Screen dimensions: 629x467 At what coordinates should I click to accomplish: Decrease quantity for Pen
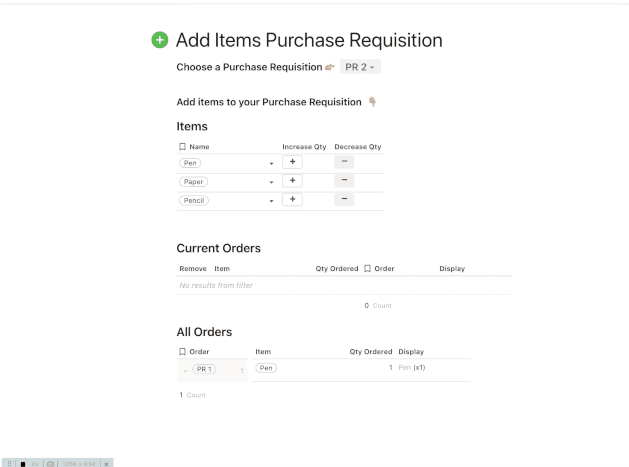pos(343,161)
